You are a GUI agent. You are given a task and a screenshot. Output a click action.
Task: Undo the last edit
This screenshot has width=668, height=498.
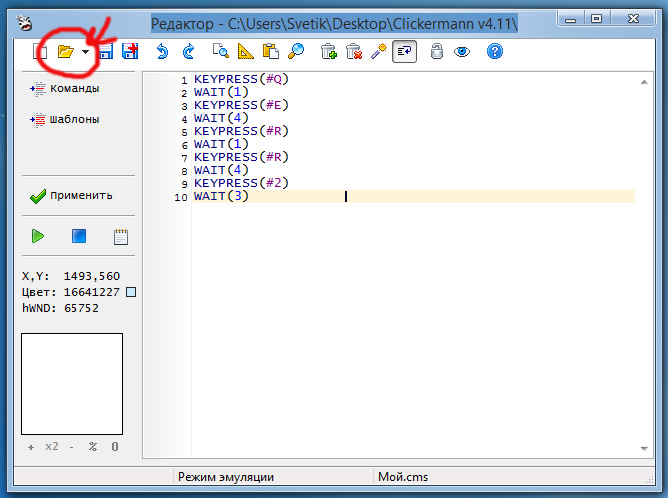tap(162, 52)
